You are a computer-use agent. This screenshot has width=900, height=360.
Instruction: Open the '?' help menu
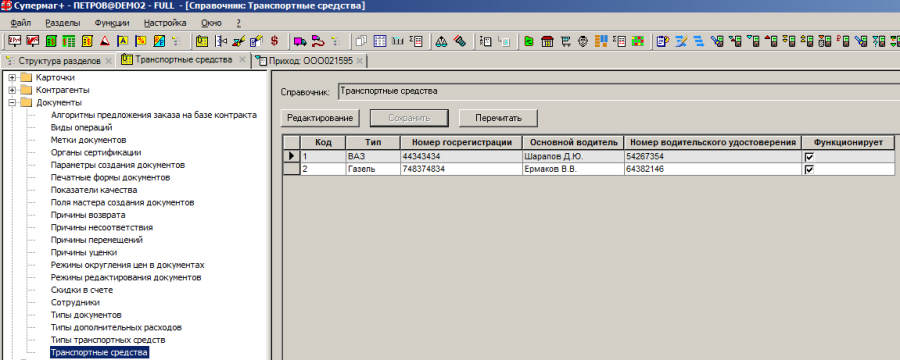[238, 23]
